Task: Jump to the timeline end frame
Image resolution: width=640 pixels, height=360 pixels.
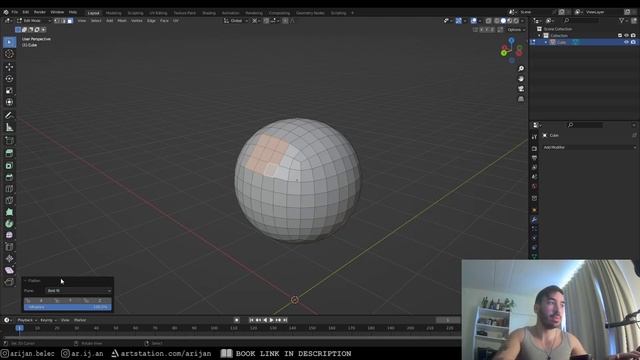Action: tap(285, 320)
